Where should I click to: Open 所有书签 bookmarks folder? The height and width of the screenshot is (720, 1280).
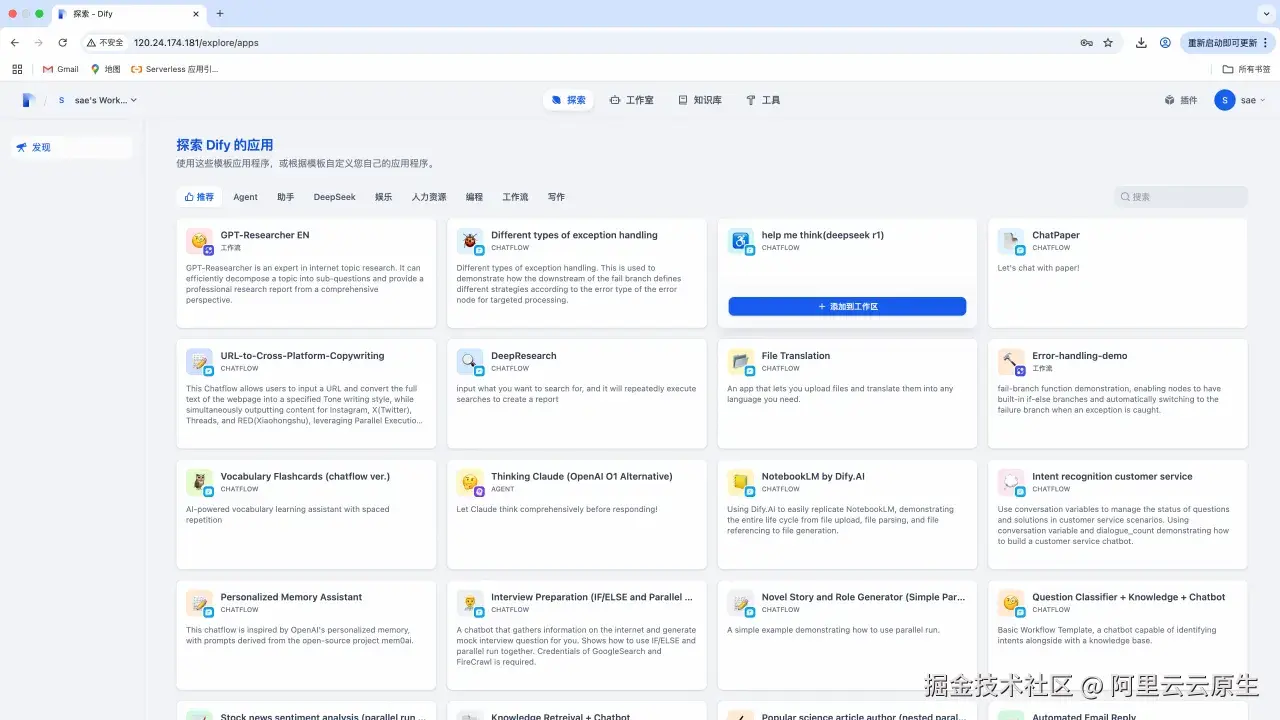click(x=1246, y=69)
